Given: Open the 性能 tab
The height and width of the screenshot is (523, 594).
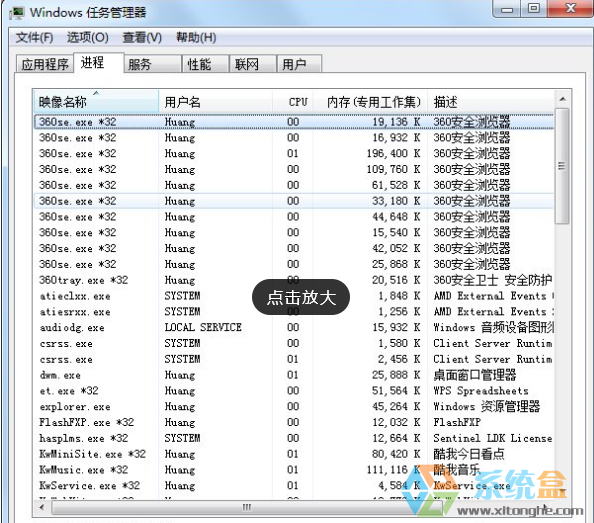Looking at the screenshot, I should (x=205, y=64).
